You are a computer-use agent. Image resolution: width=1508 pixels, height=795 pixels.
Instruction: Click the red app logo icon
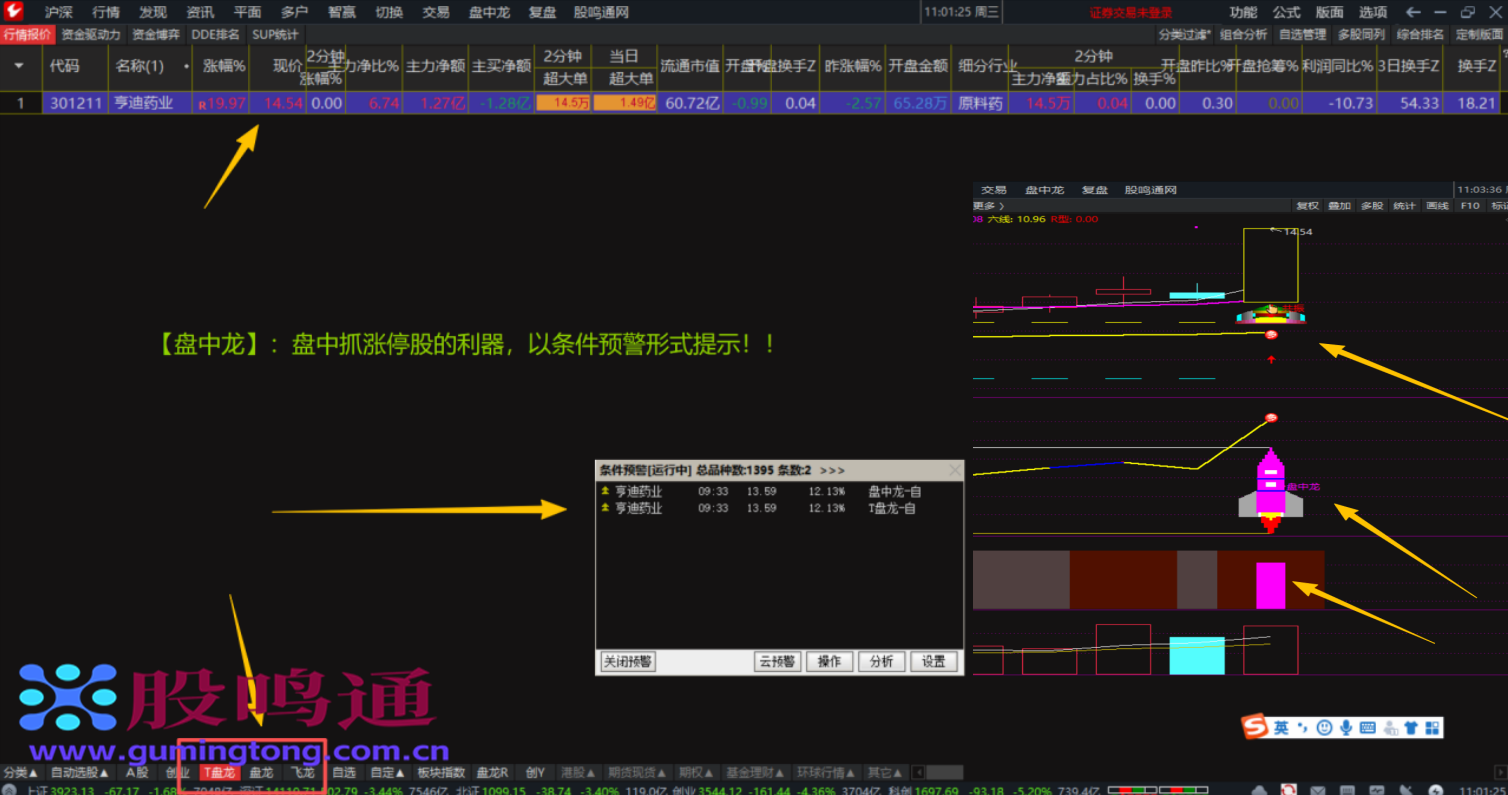click(13, 12)
